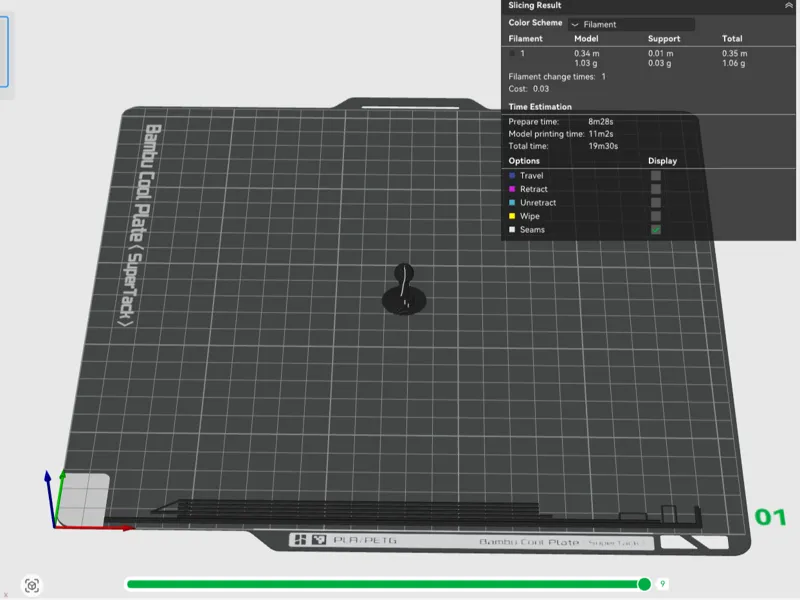This screenshot has height=600, width=800.
Task: Click the yellow Wipe color square
Action: click(512, 216)
